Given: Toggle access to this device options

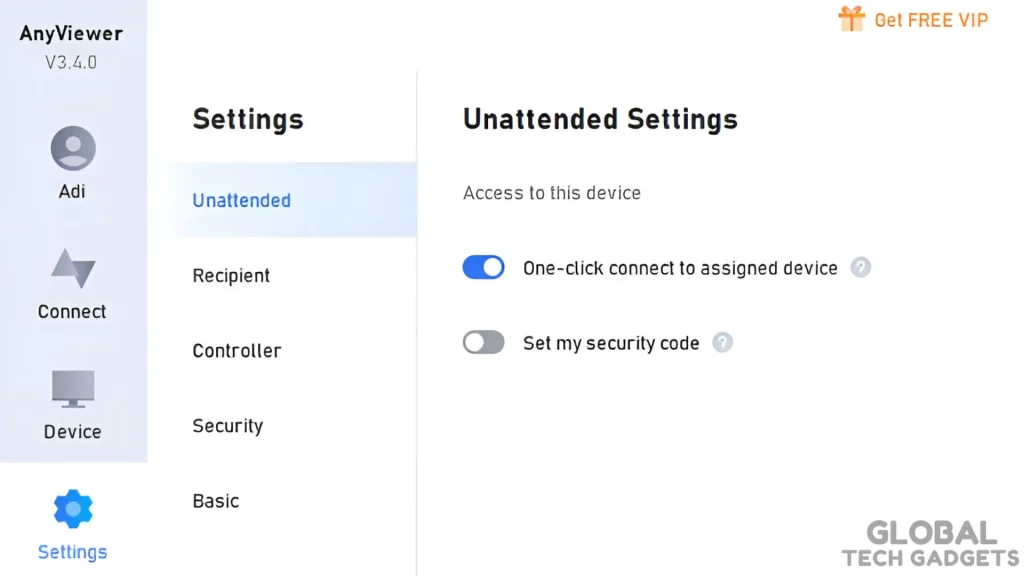Looking at the screenshot, I should pyautogui.click(x=551, y=193).
